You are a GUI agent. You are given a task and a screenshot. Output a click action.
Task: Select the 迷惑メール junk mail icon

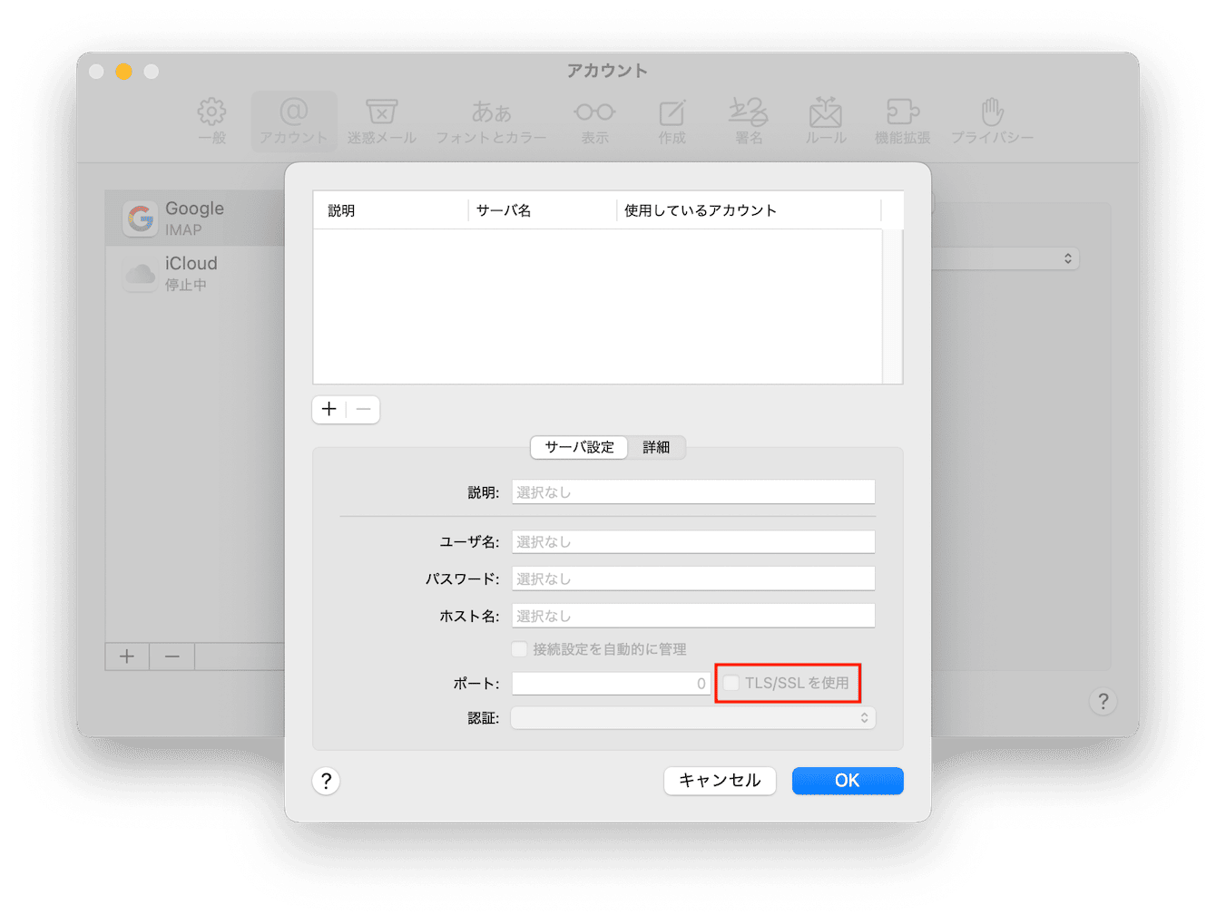tap(381, 112)
